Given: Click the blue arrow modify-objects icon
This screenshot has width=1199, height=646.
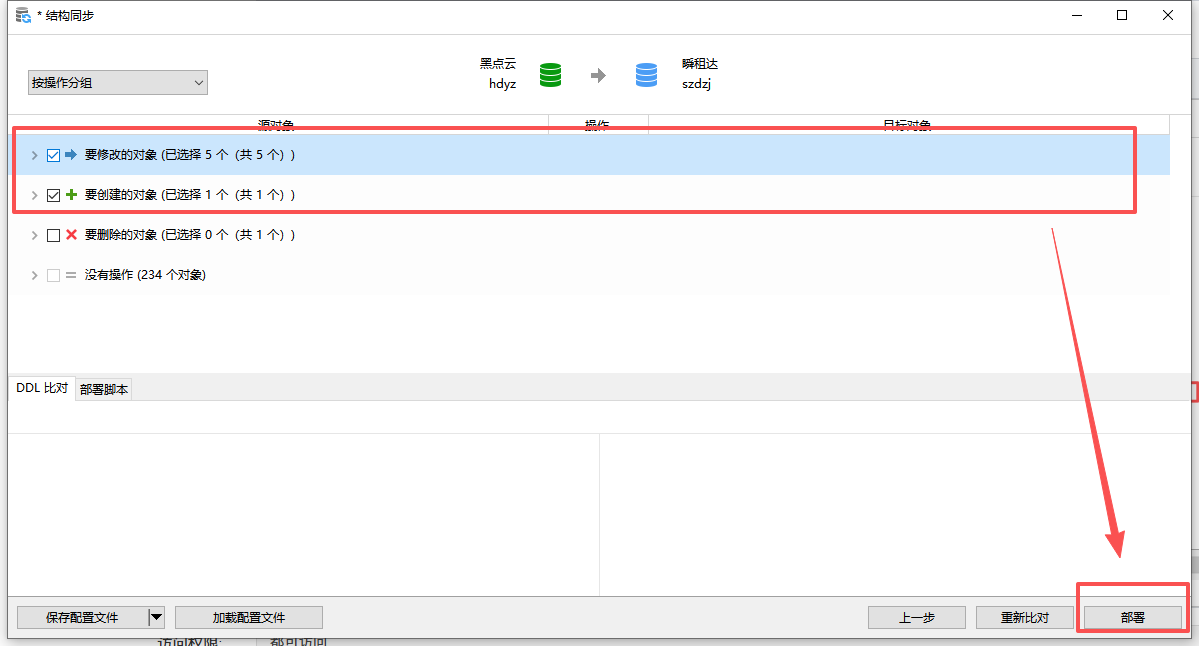Looking at the screenshot, I should point(71,155).
